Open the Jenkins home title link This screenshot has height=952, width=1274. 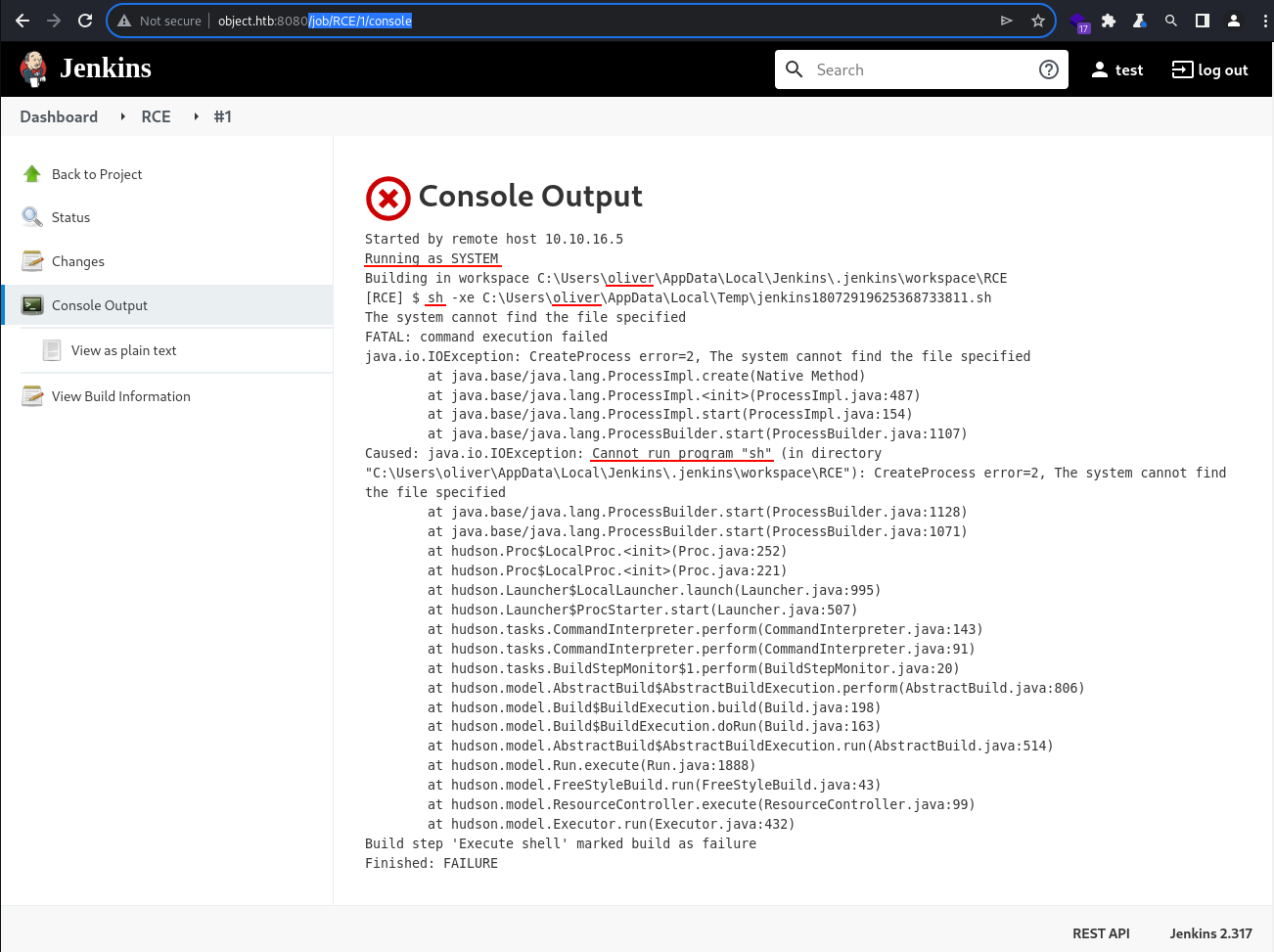point(106,68)
